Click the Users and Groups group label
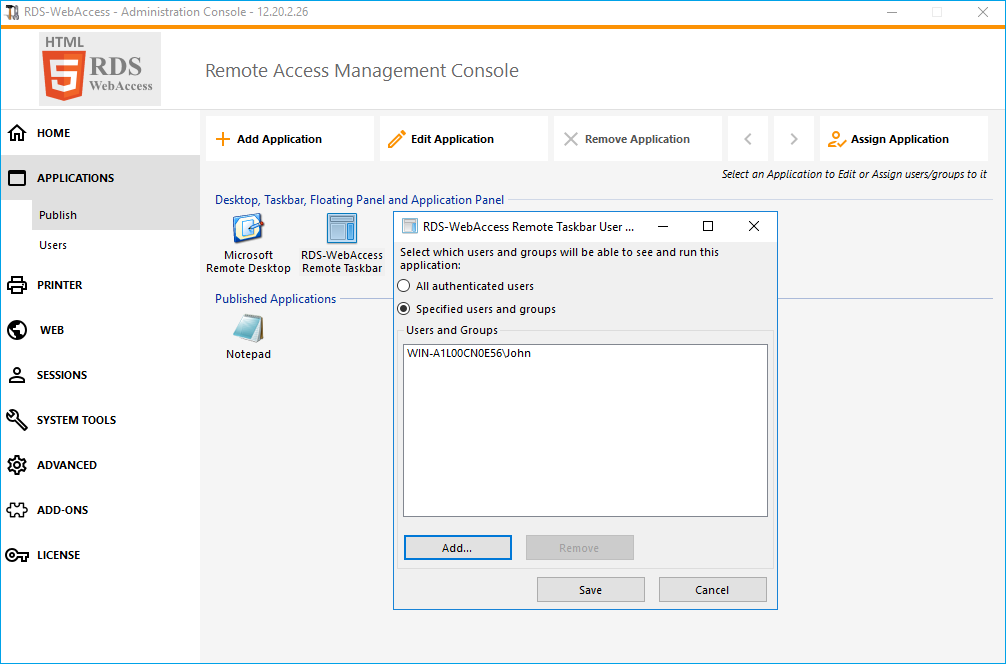 tap(452, 330)
